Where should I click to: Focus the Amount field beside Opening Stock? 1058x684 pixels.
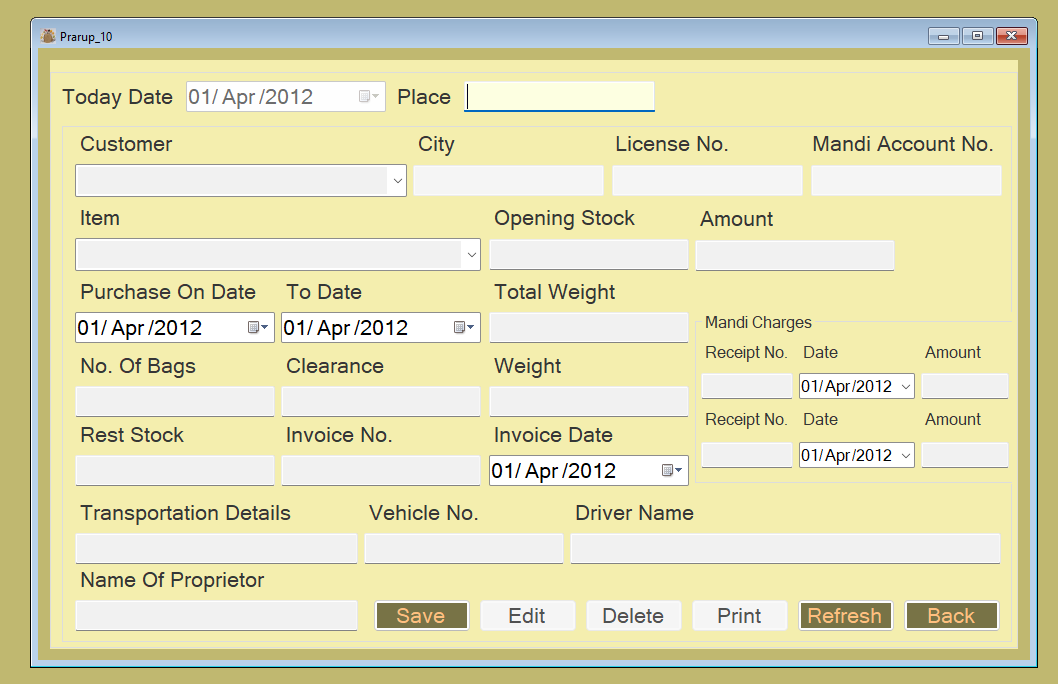(x=795, y=256)
